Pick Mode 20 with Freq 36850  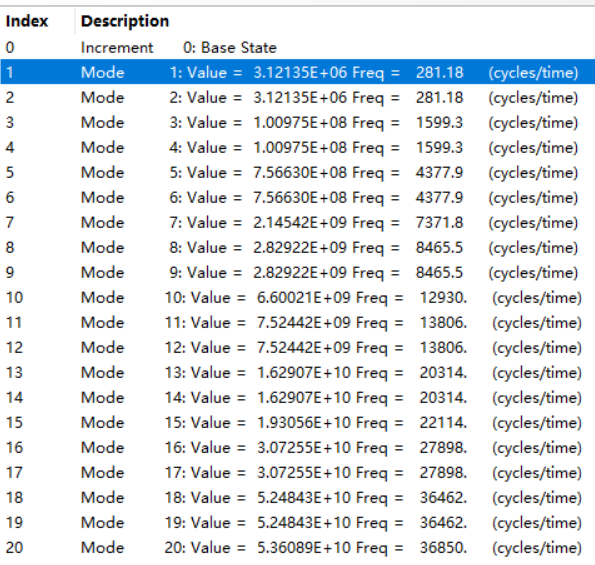pos(298,548)
